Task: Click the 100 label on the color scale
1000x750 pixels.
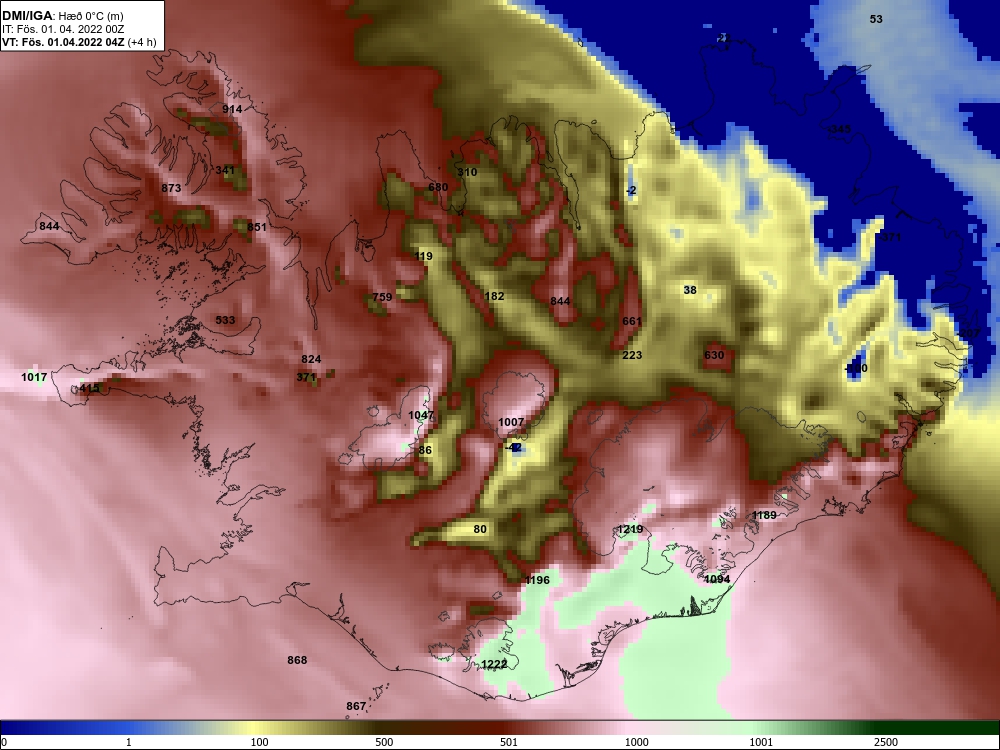Action: (x=259, y=742)
